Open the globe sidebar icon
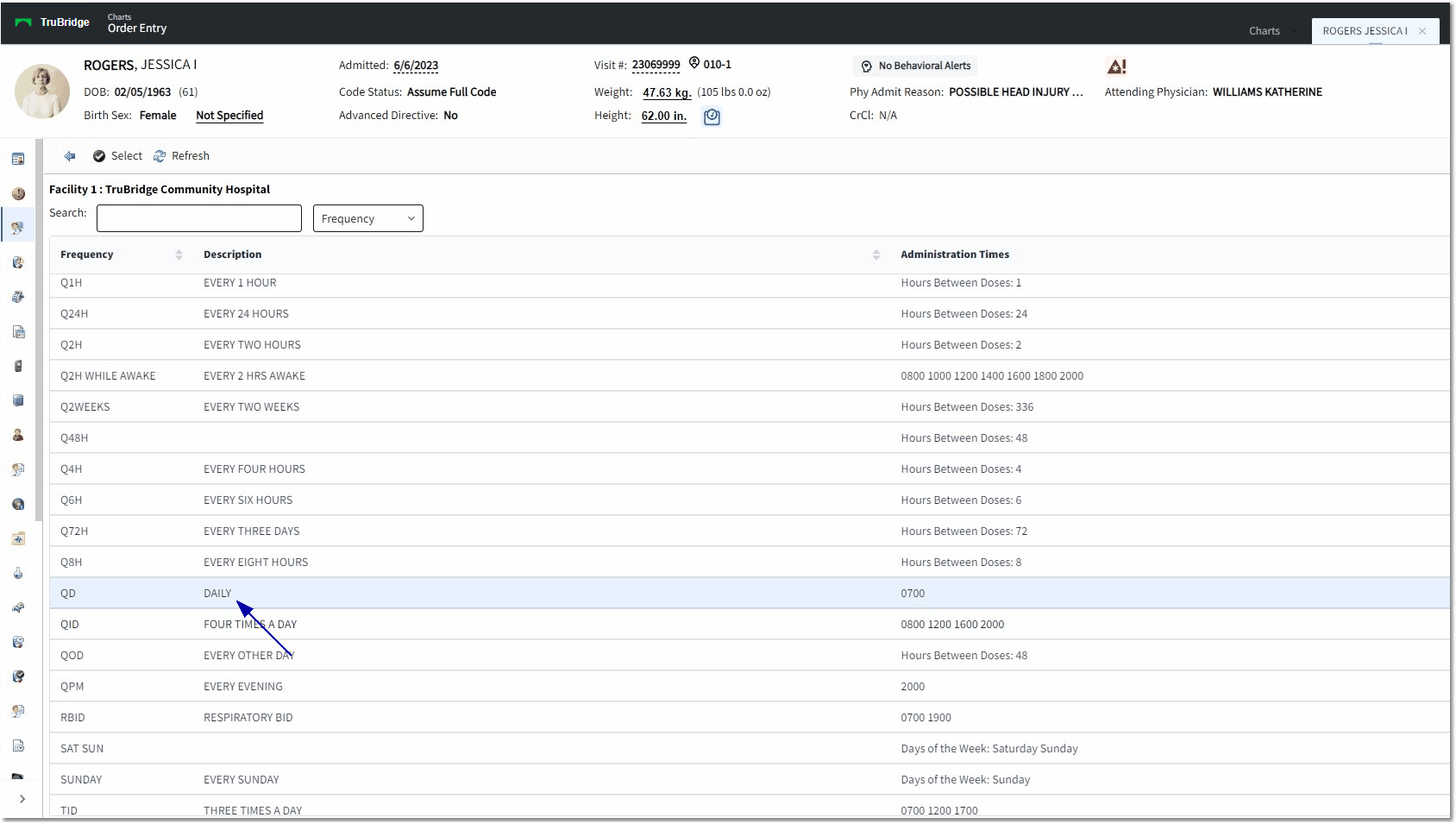Viewport: 1456px width, 824px height. click(x=18, y=504)
